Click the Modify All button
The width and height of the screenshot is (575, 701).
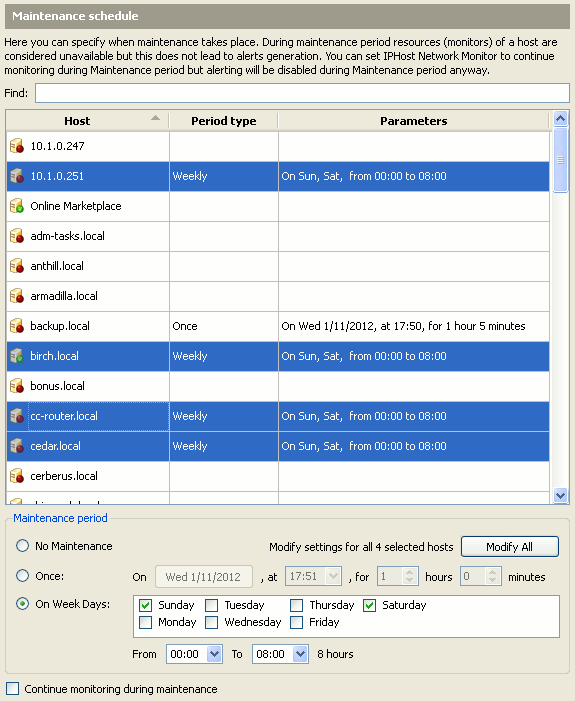[x=510, y=547]
